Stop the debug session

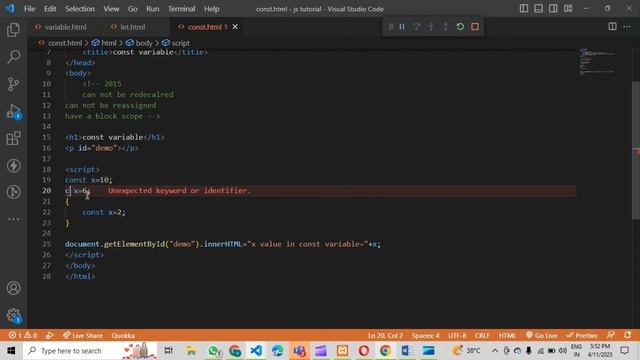(x=475, y=27)
